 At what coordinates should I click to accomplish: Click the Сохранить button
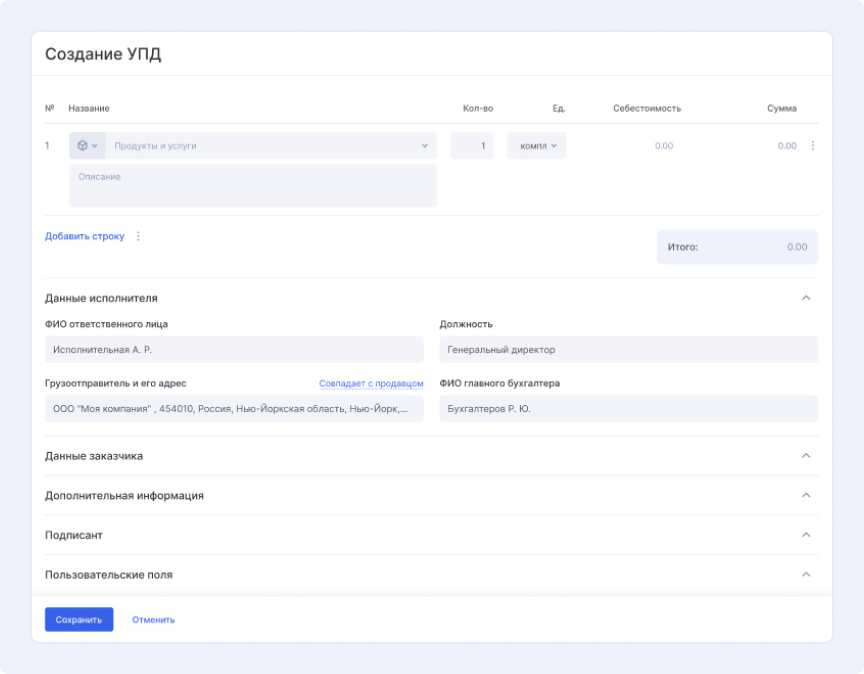coord(79,620)
